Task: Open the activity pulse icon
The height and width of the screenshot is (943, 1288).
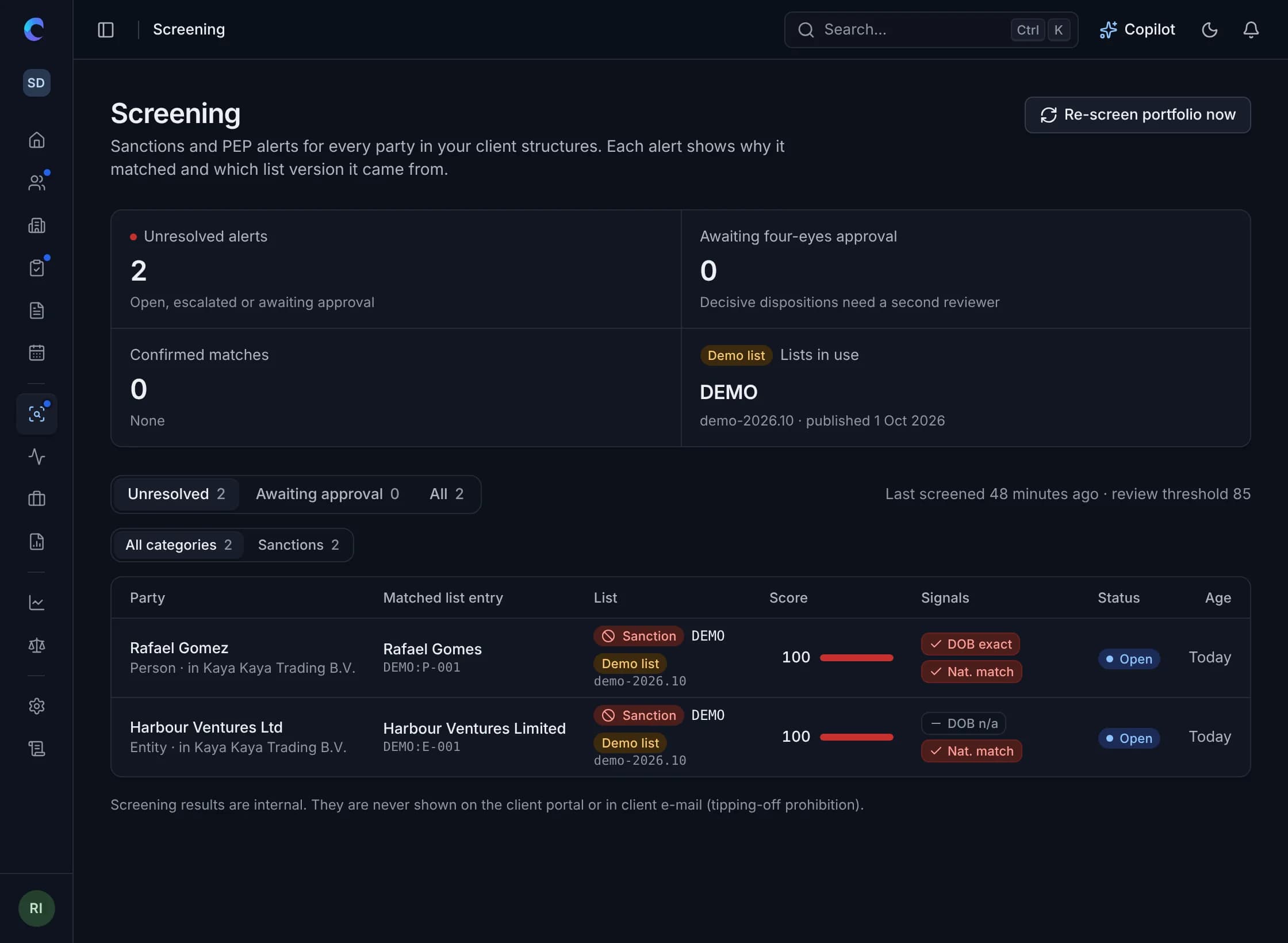Action: 37,457
